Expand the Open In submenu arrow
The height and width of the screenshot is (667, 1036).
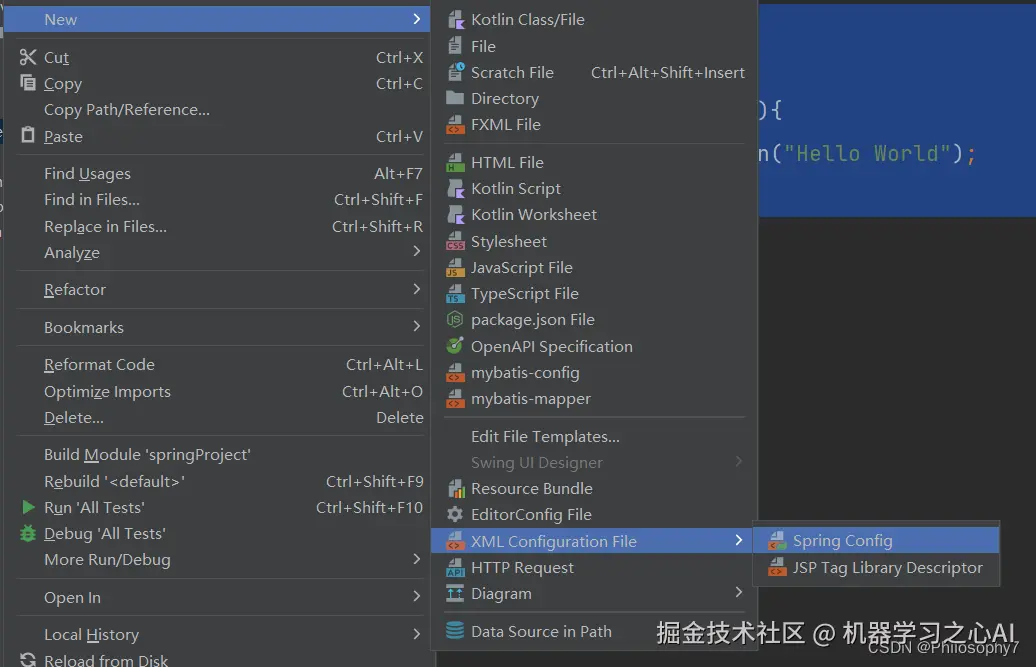tap(416, 596)
